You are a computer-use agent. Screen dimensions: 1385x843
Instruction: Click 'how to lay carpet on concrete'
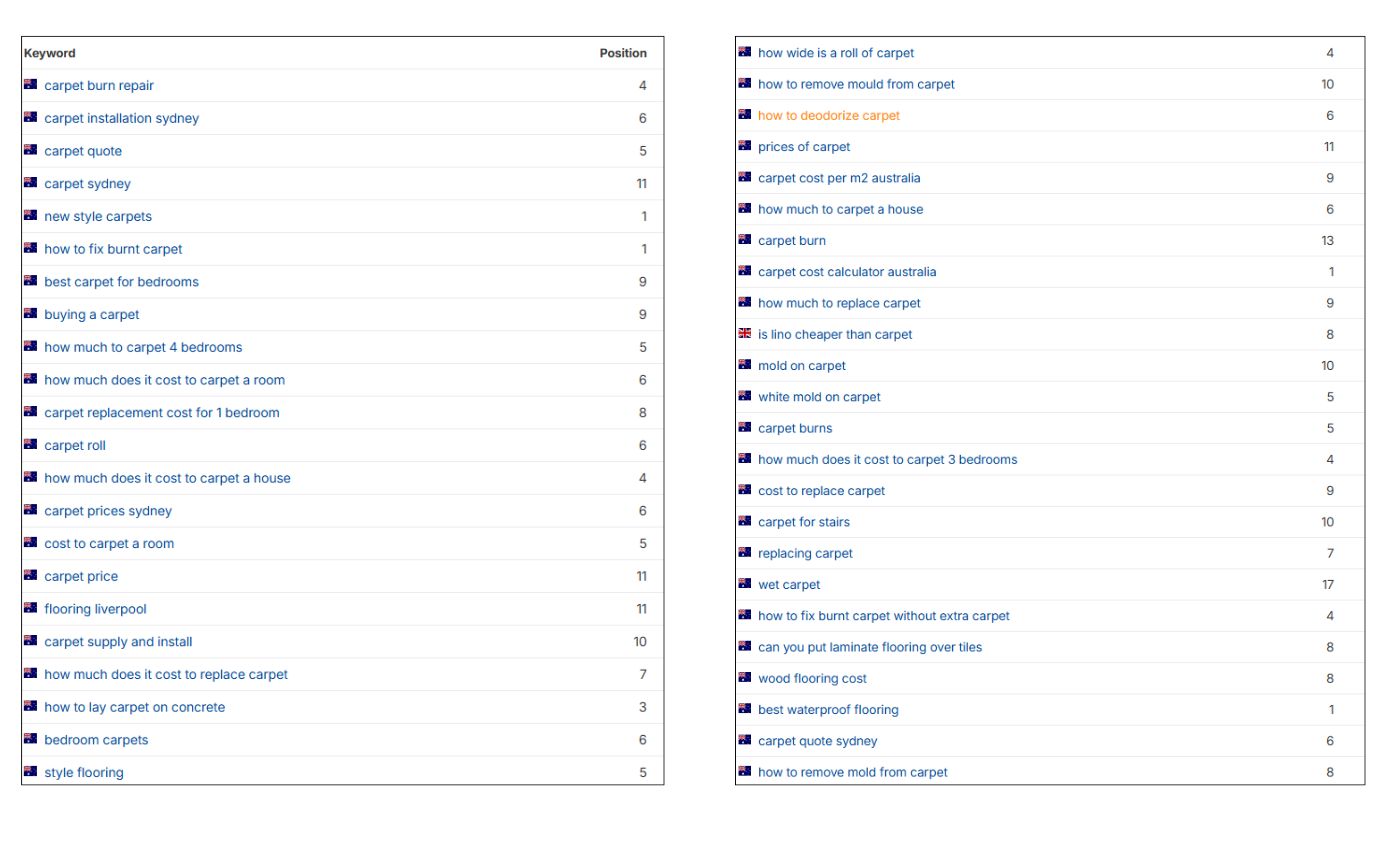[134, 707]
